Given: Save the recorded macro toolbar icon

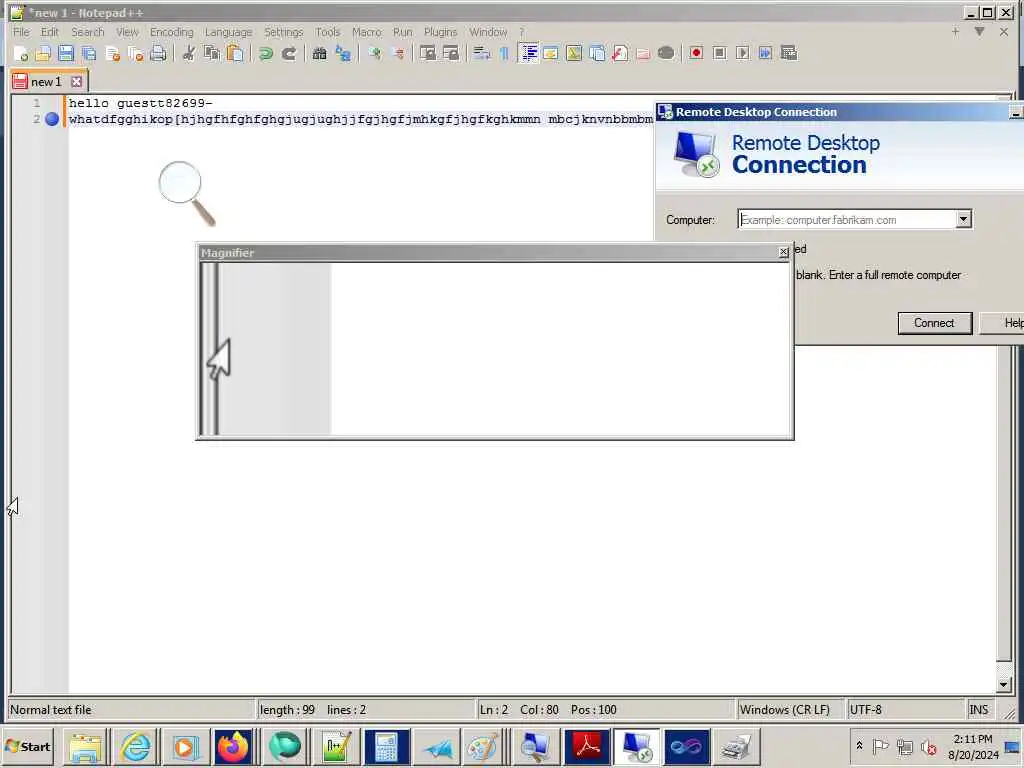Looking at the screenshot, I should pyautogui.click(x=789, y=54).
